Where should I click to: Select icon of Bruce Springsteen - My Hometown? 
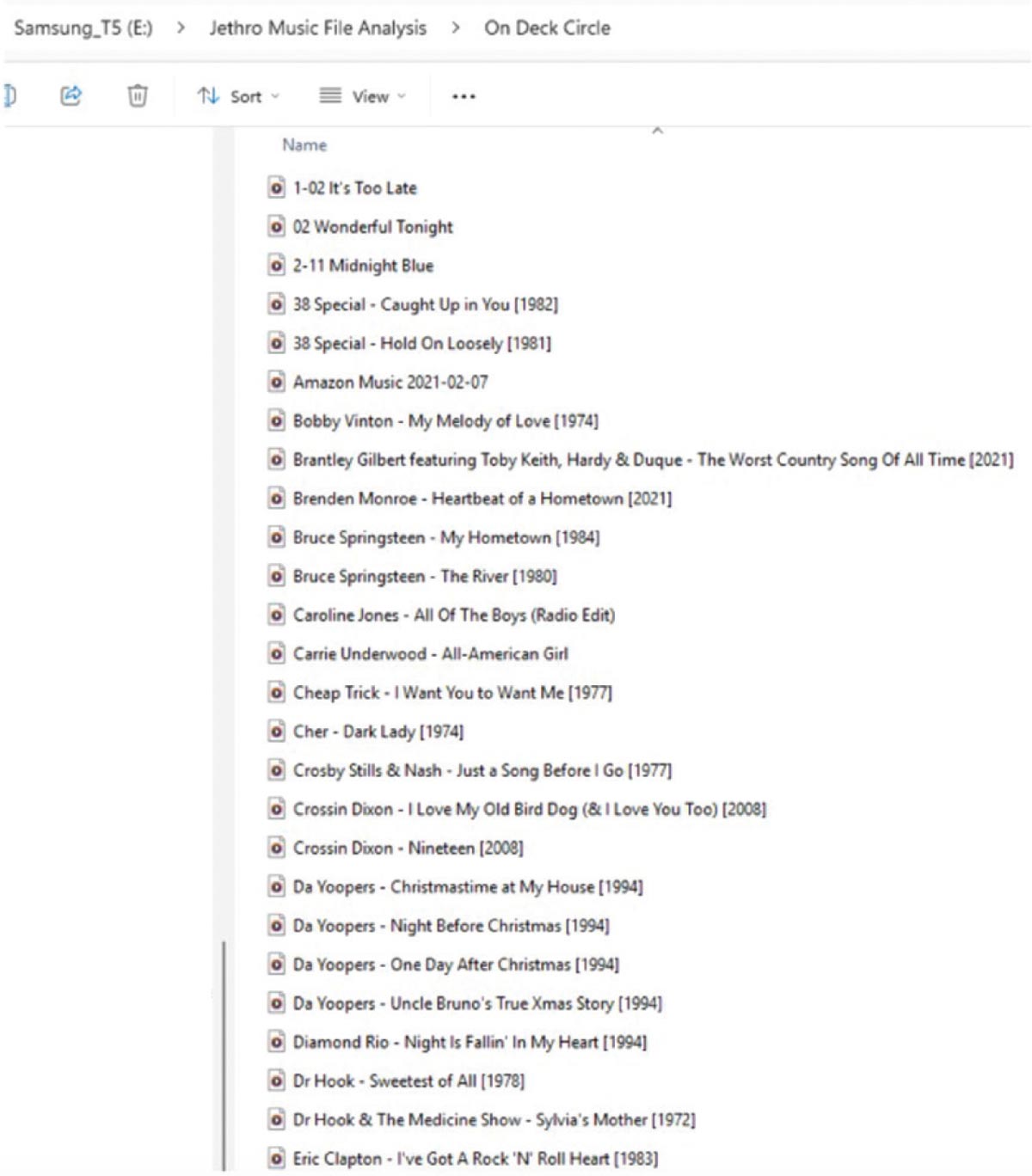tap(276, 537)
